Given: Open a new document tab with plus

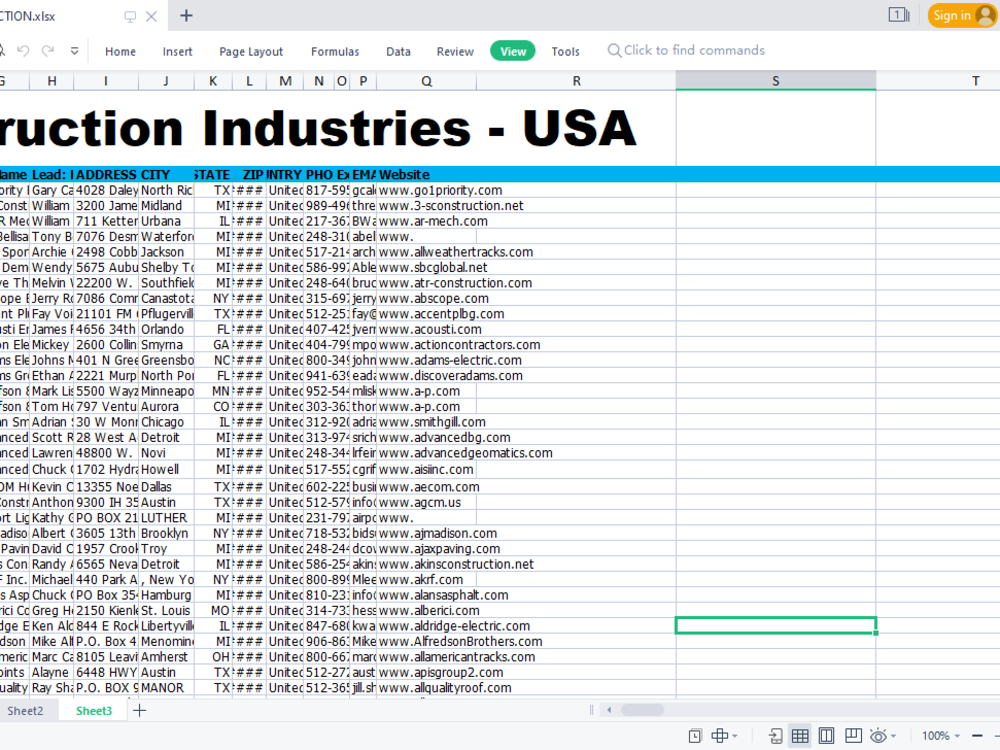Looking at the screenshot, I should tap(186, 16).
